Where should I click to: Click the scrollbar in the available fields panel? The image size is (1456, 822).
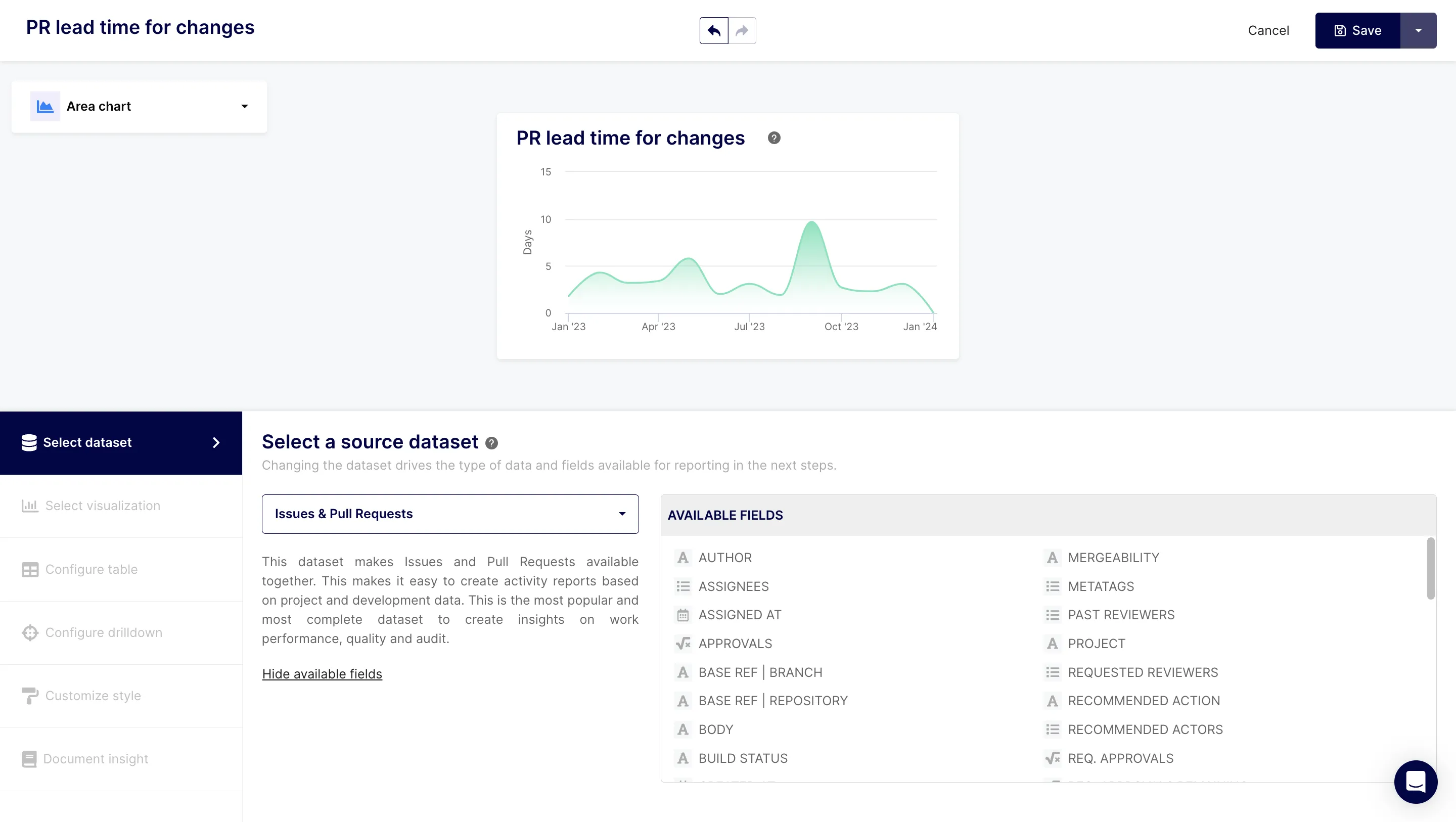(1431, 569)
